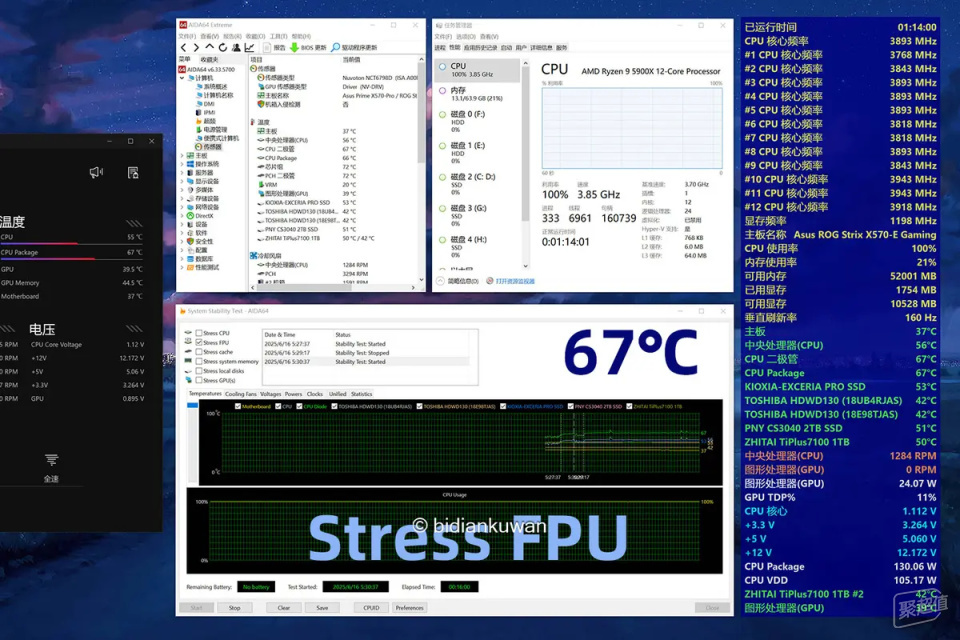Click 驱动程序更新 magnifier icon
960x640 pixels.
336,47
